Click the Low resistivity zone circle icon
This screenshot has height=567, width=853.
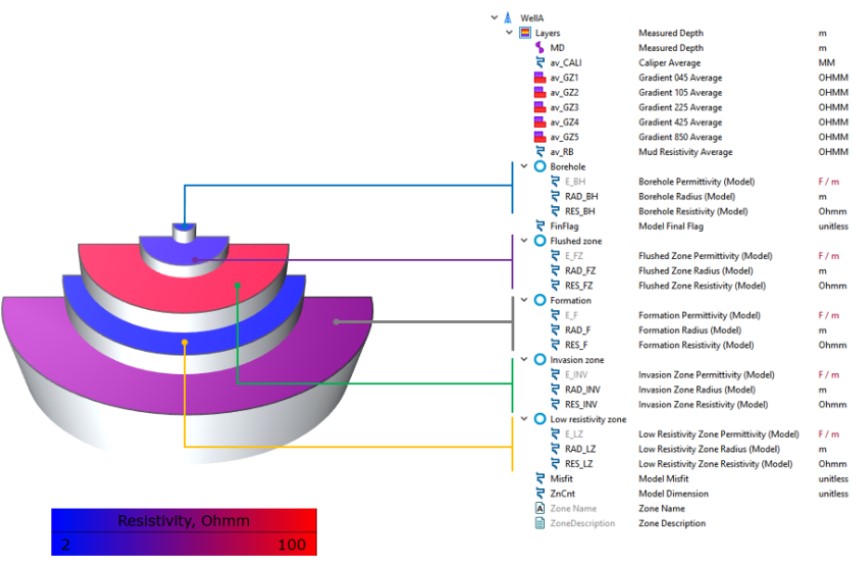[540, 419]
